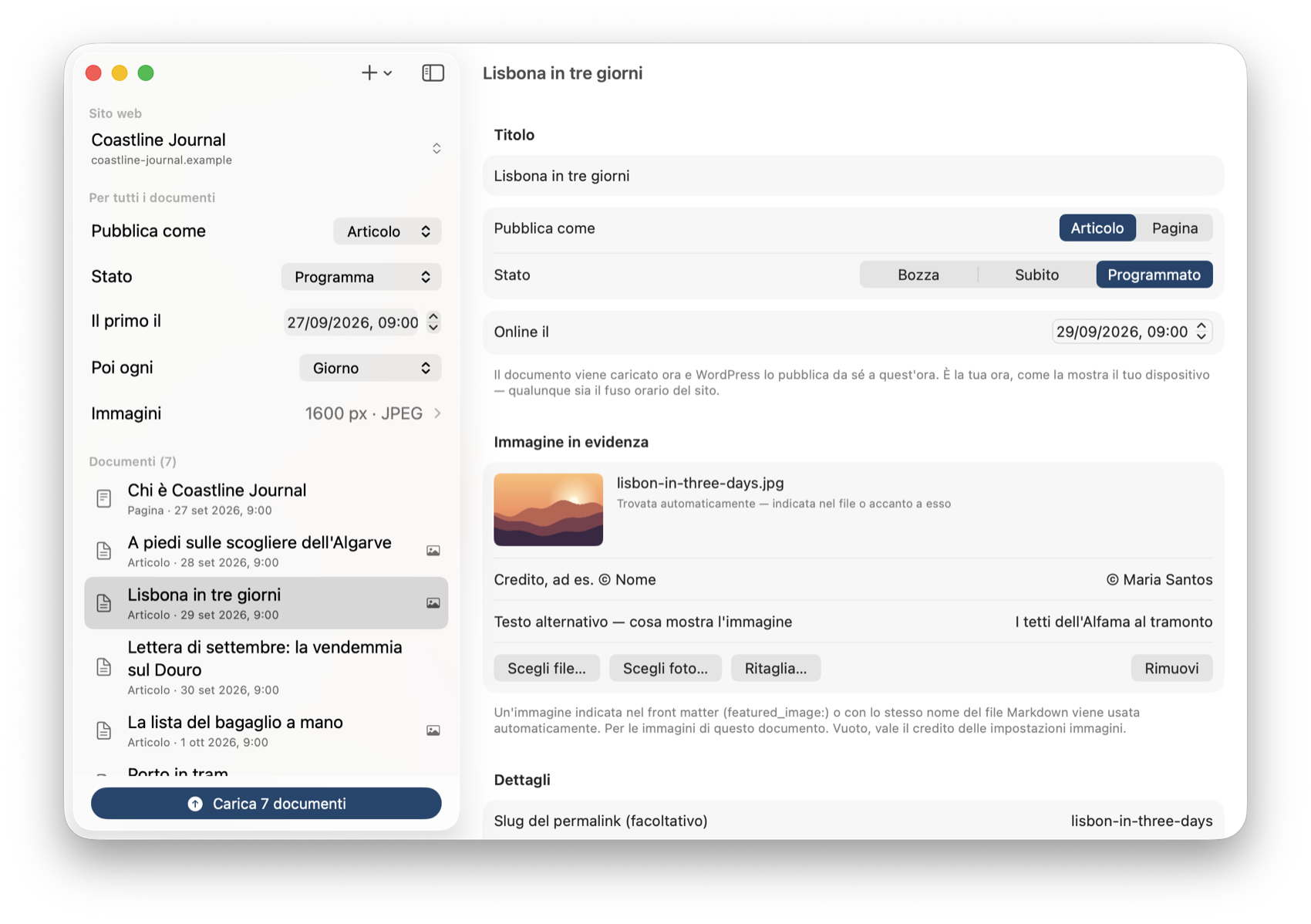Click image indicator on La lista del bagaglio row

click(433, 730)
